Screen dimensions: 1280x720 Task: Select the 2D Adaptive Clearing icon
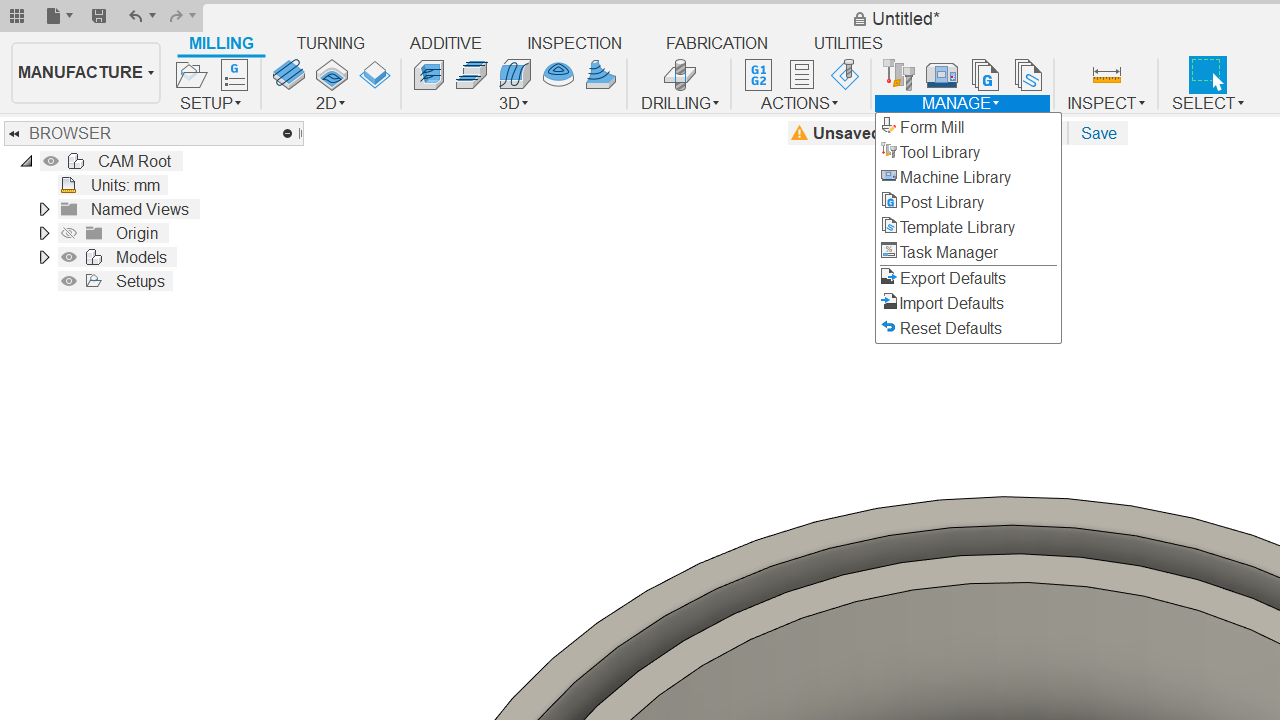288,75
